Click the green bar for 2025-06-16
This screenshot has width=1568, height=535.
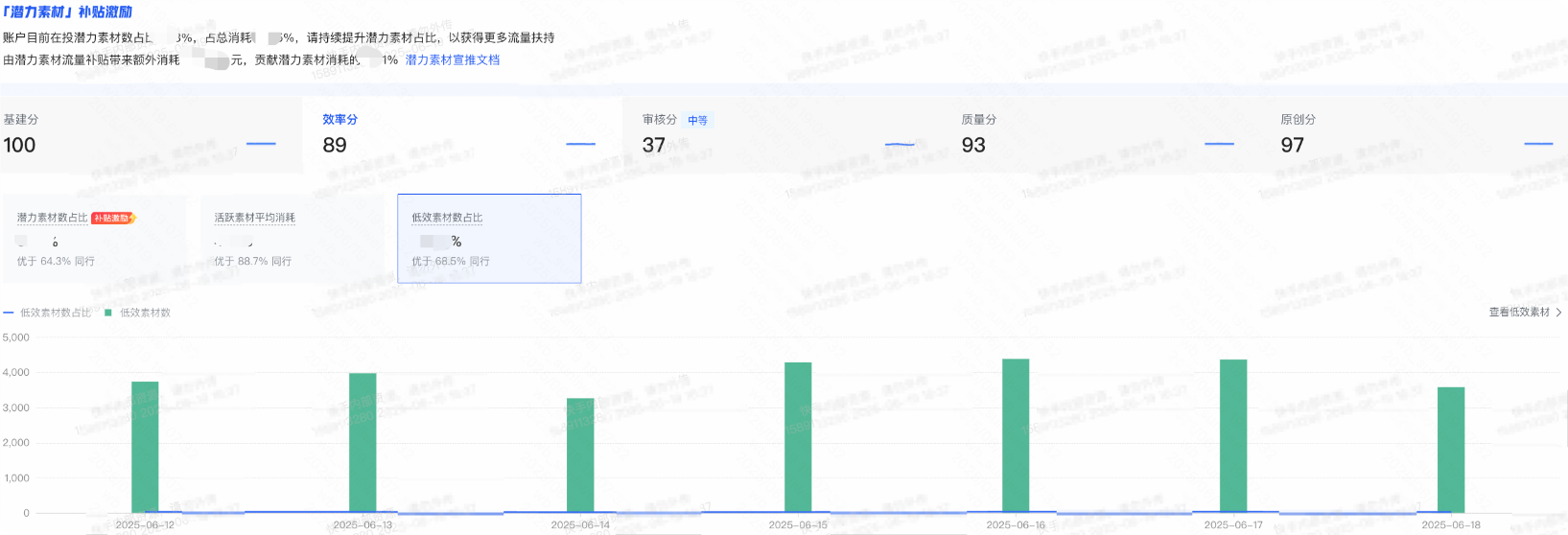coord(1016,435)
